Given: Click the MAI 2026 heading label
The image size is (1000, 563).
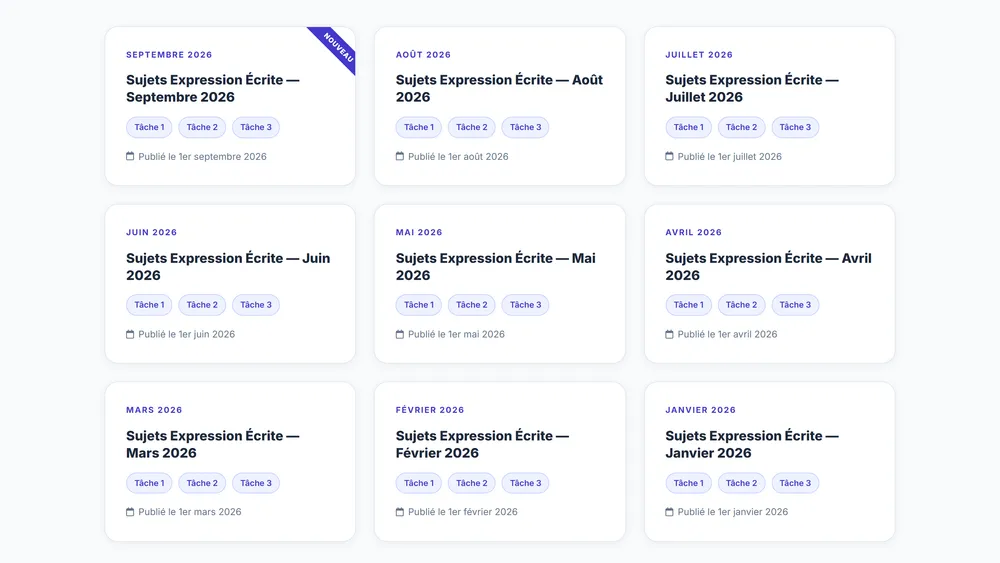Looking at the screenshot, I should (x=419, y=233).
